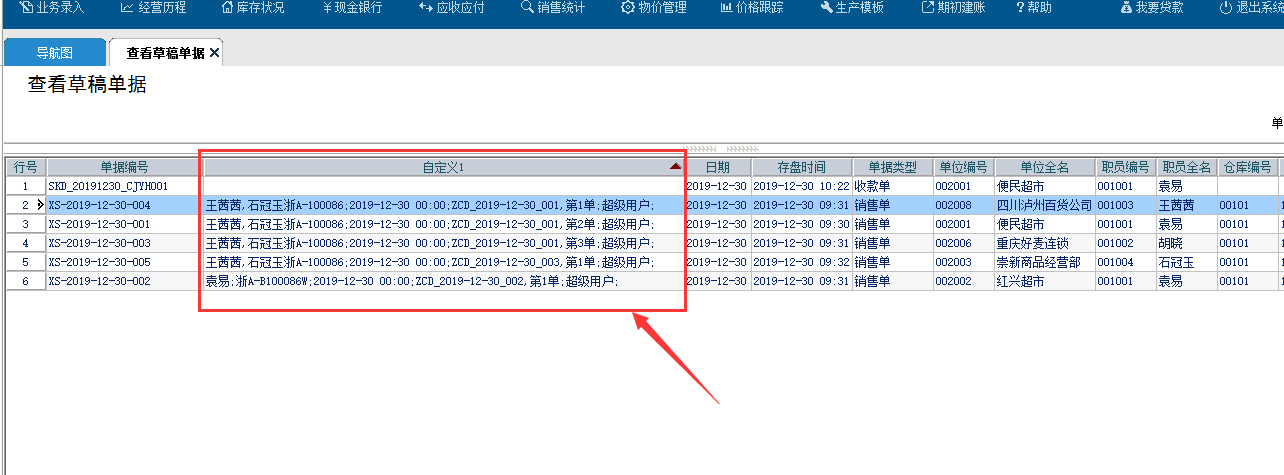1284x475 pixels.
Task: Close the 查看草稿单据 tab
Action: pos(214,53)
